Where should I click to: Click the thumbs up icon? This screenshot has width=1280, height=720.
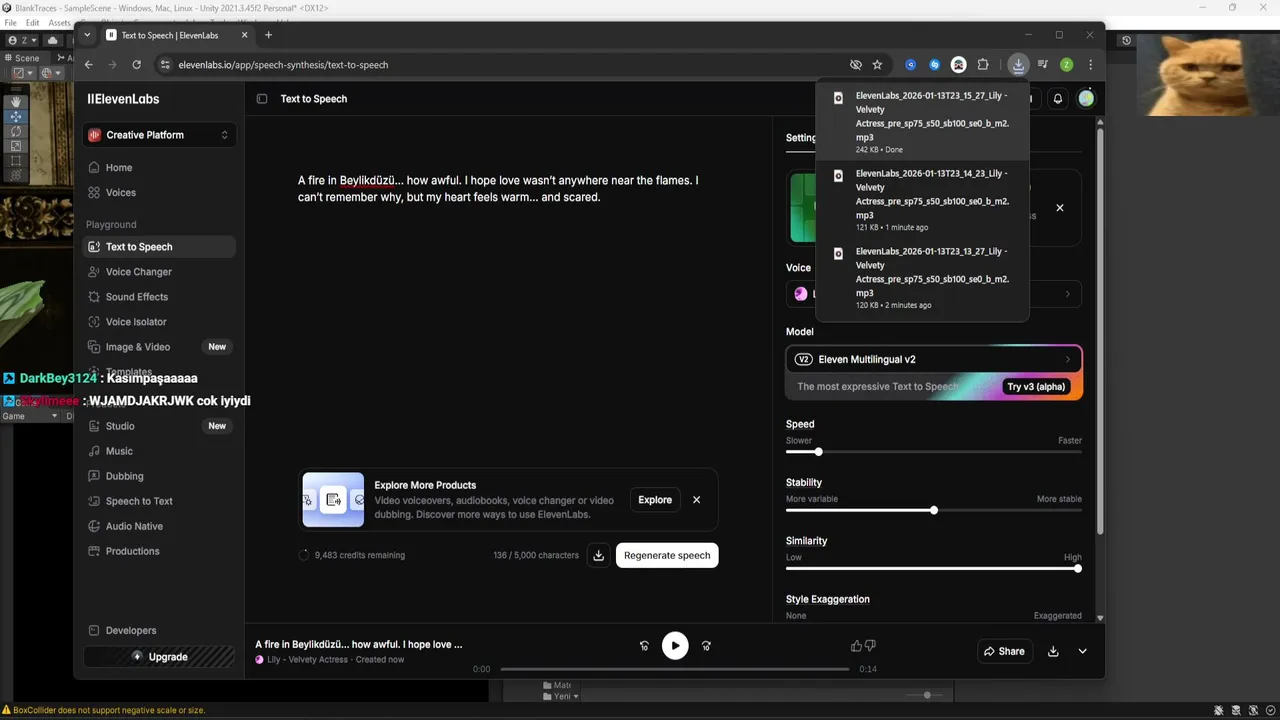click(856, 646)
